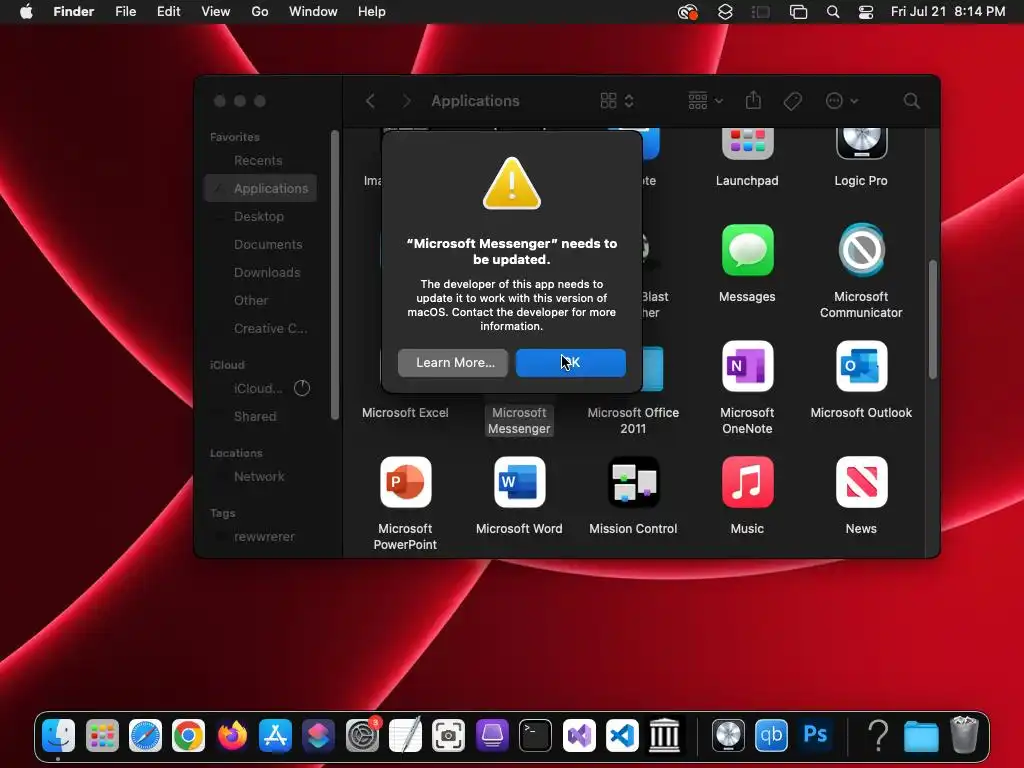Open Safari from the Dock
Viewport: 1024px width, 768px height.
pos(145,736)
